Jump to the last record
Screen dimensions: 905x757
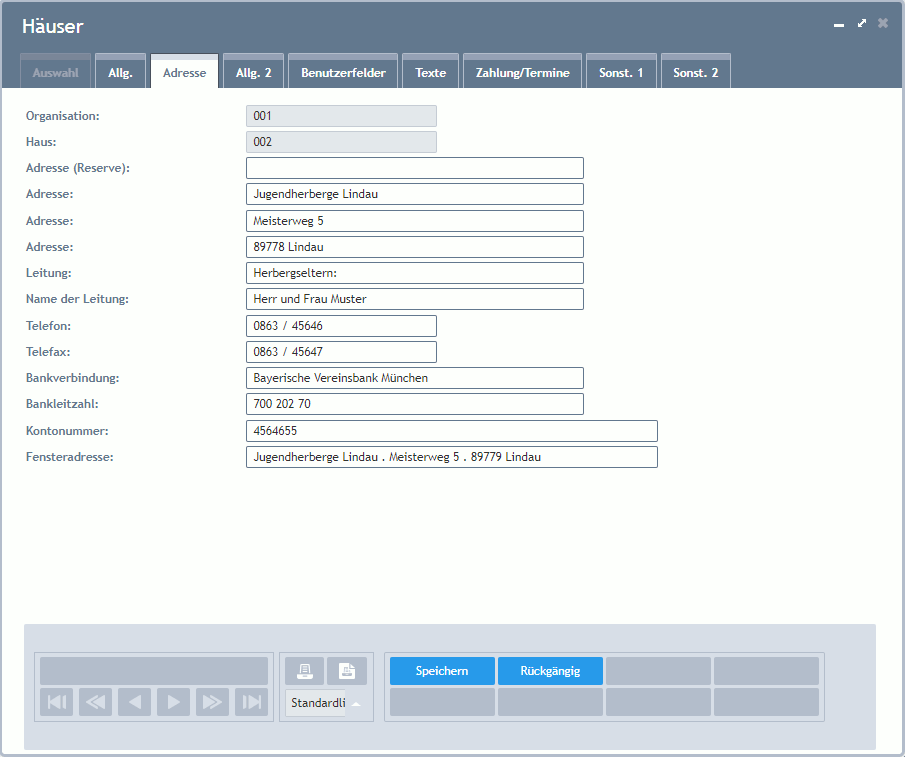[251, 702]
